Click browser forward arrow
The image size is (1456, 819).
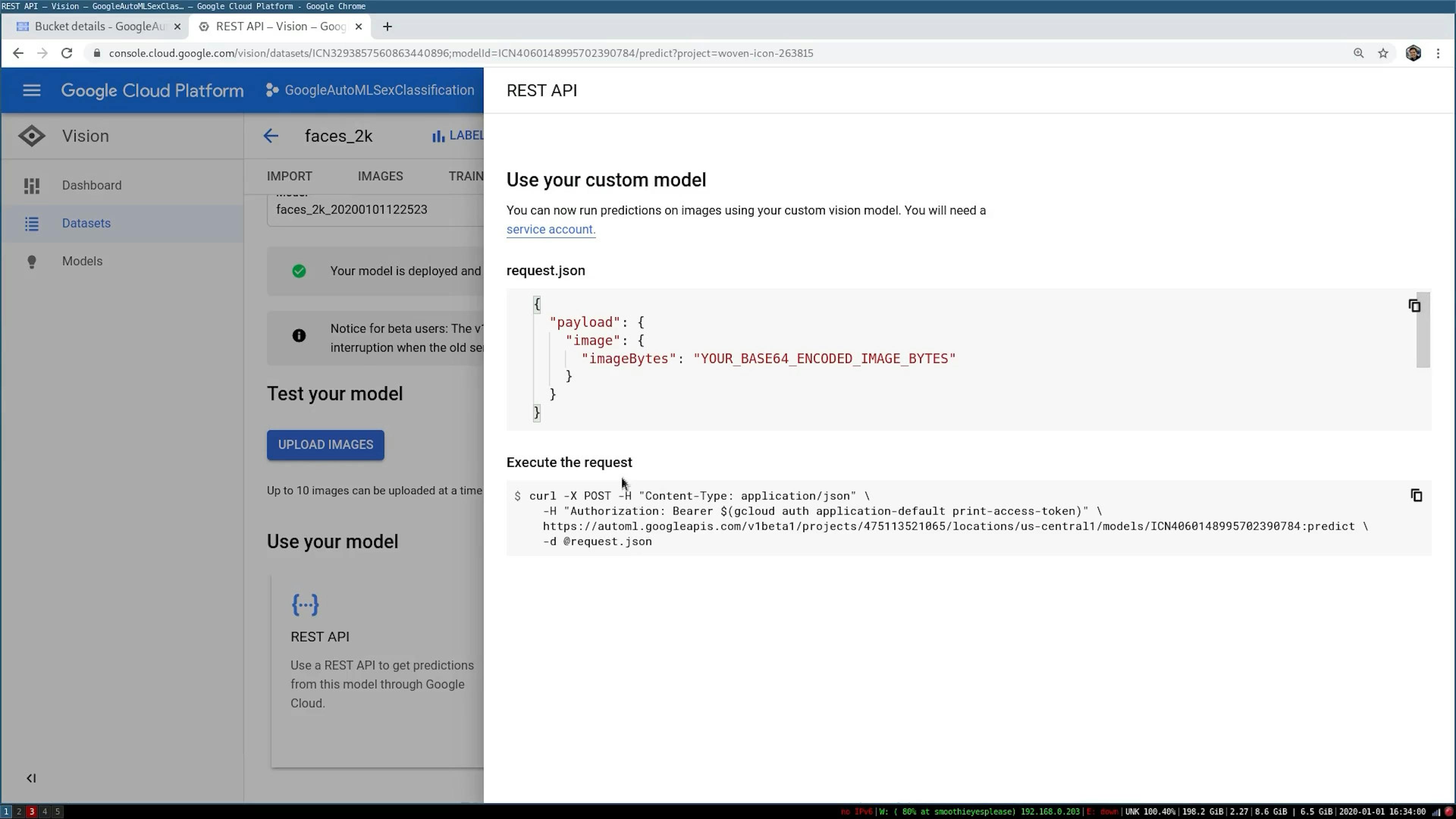pos(42,53)
